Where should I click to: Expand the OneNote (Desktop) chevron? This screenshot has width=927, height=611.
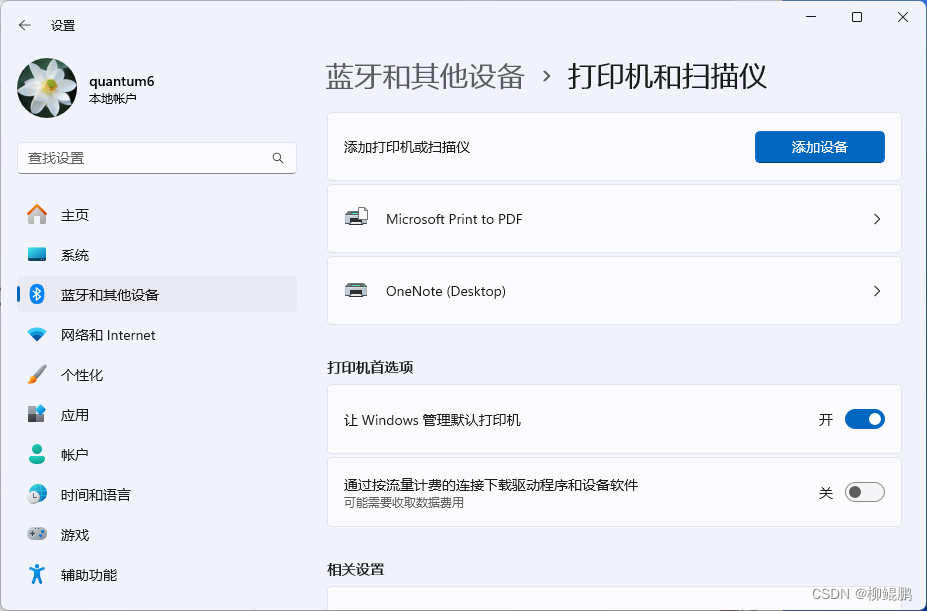coord(877,291)
